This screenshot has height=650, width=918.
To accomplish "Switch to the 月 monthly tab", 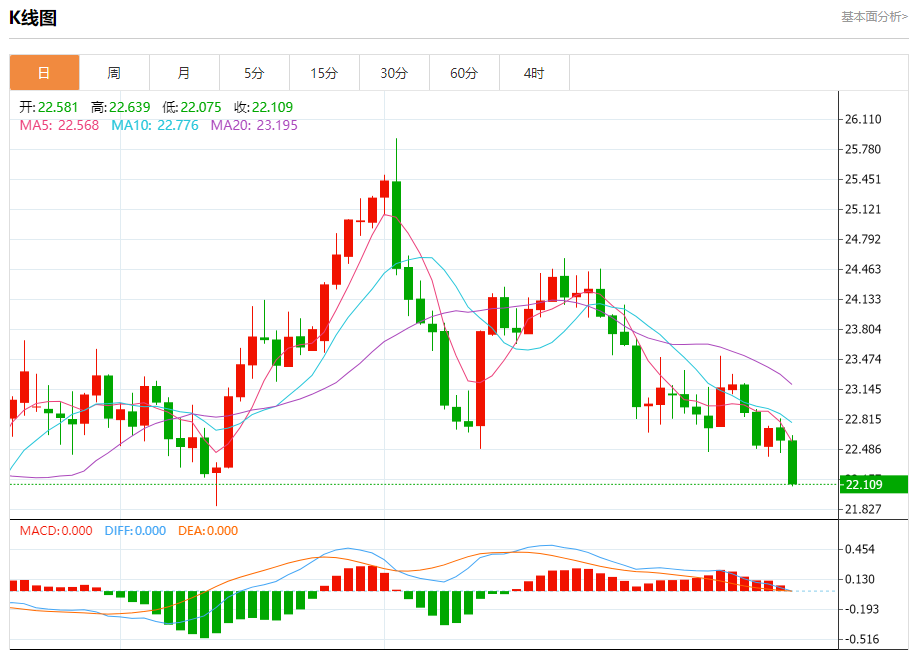I will click(x=184, y=73).
